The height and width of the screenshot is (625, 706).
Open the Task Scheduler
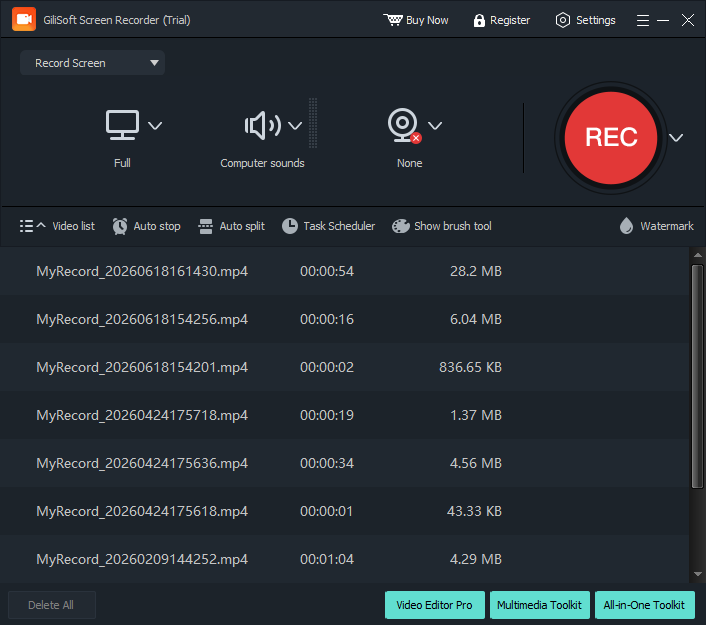339,226
